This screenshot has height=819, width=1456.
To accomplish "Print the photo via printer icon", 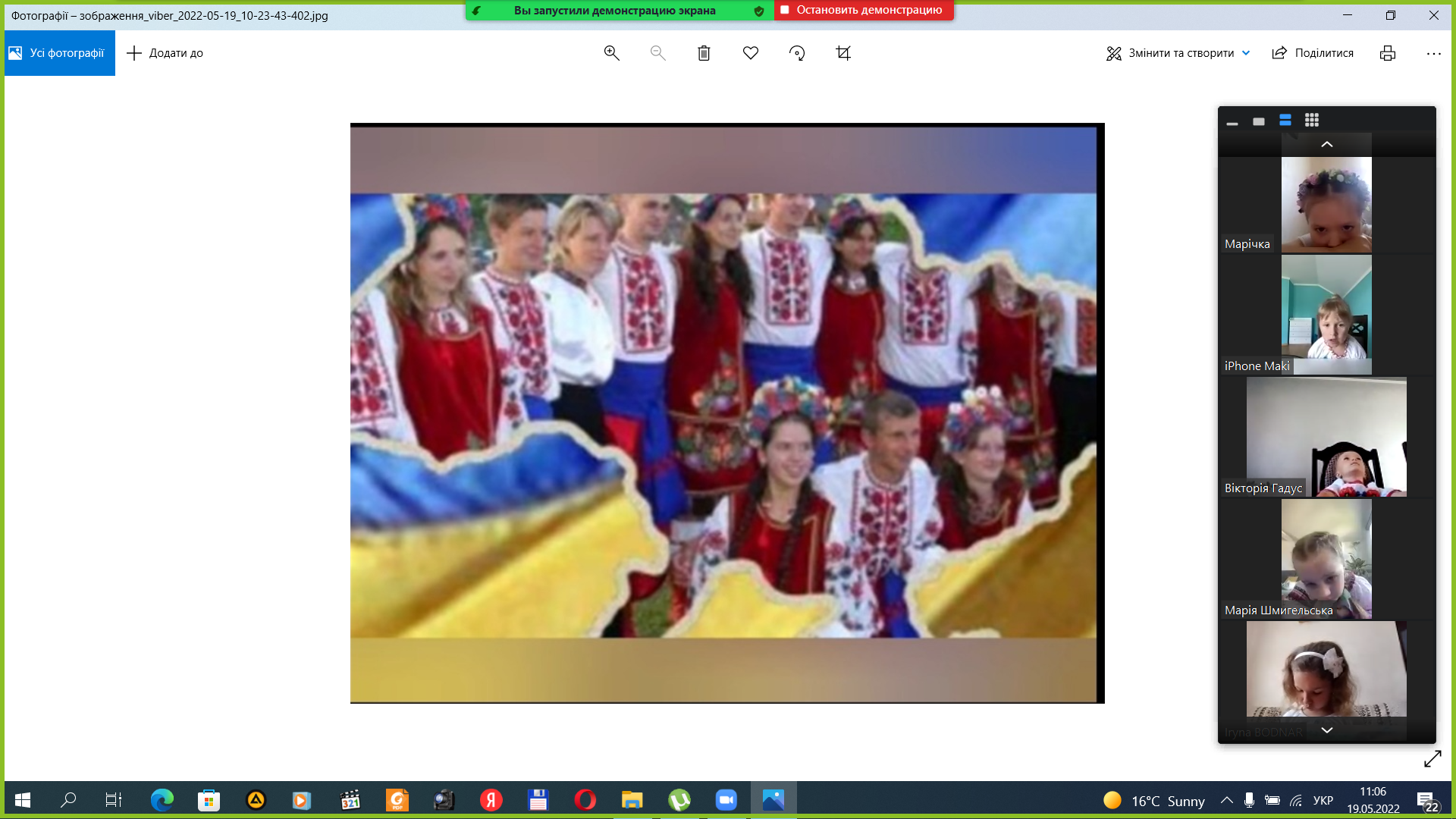I will pyautogui.click(x=1388, y=53).
